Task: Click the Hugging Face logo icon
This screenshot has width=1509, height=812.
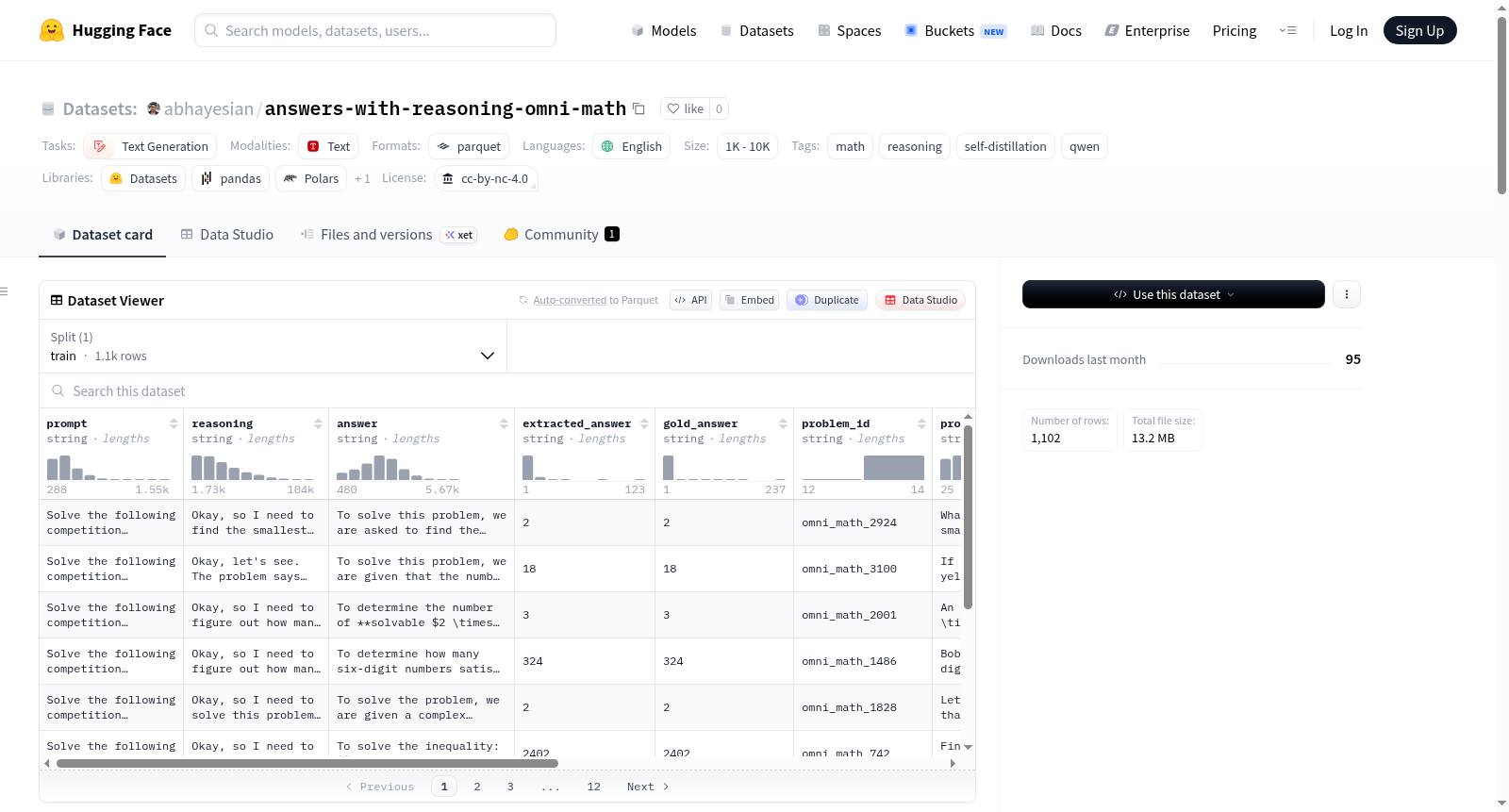Action: pyautogui.click(x=52, y=30)
